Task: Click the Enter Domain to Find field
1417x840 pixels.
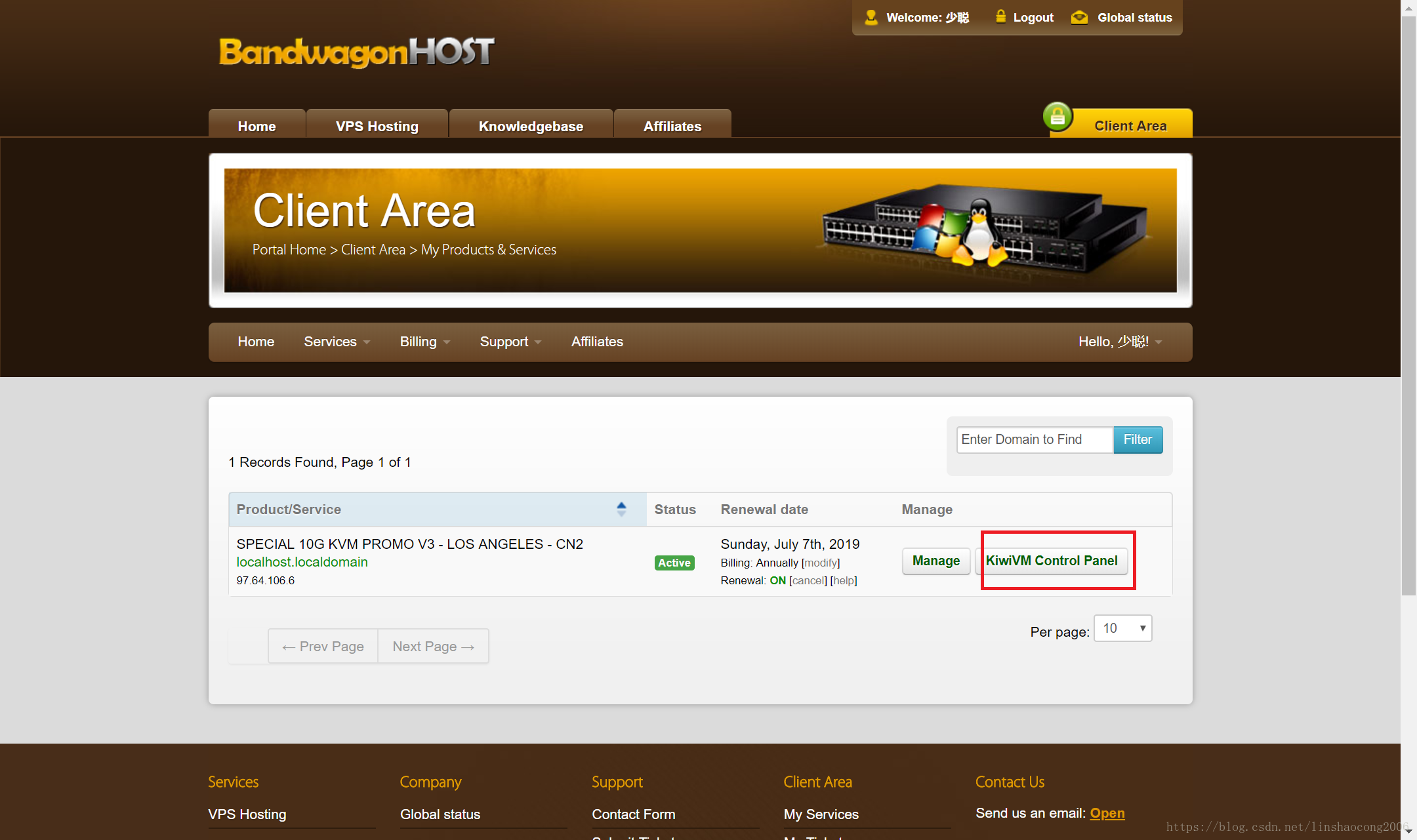Action: 1034,439
